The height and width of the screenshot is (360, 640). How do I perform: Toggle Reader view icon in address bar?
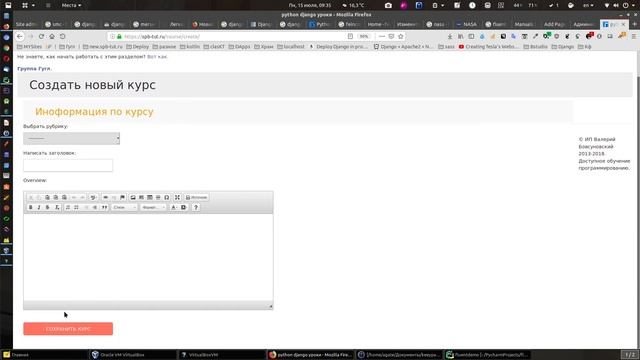[x=350, y=36]
